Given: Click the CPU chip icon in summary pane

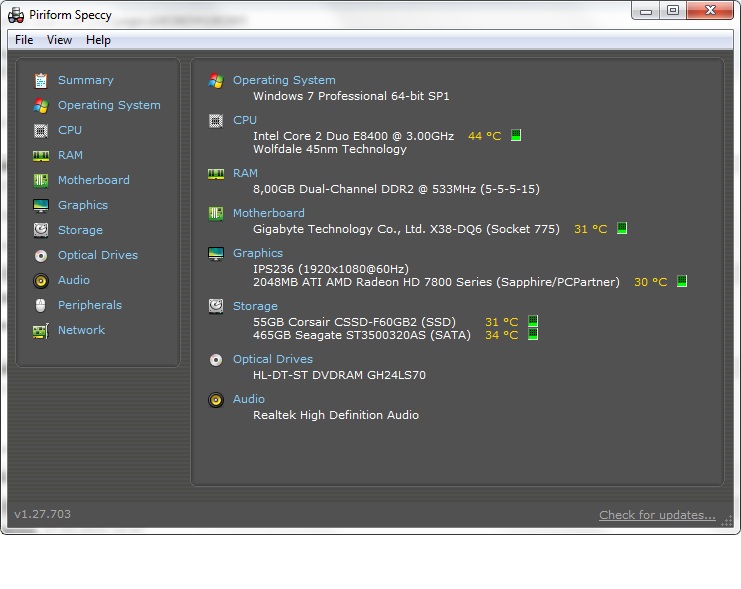Looking at the screenshot, I should [216, 121].
